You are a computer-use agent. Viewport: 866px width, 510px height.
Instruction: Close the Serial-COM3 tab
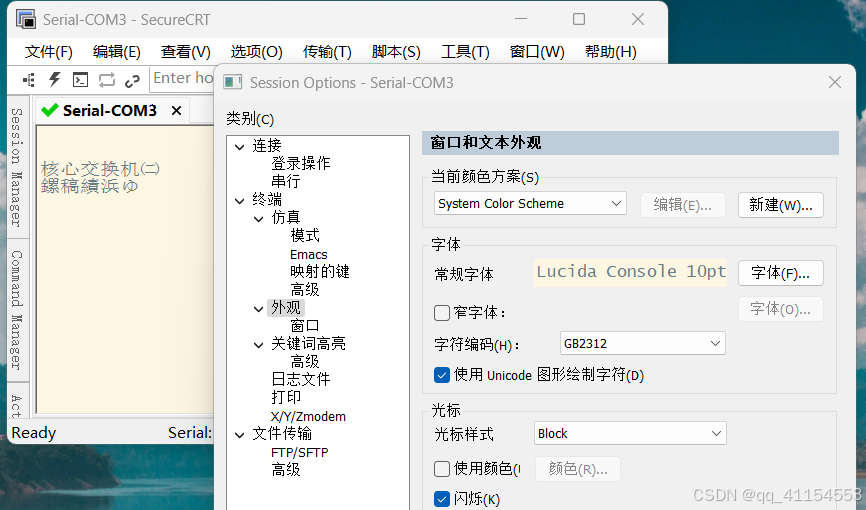[x=176, y=111]
